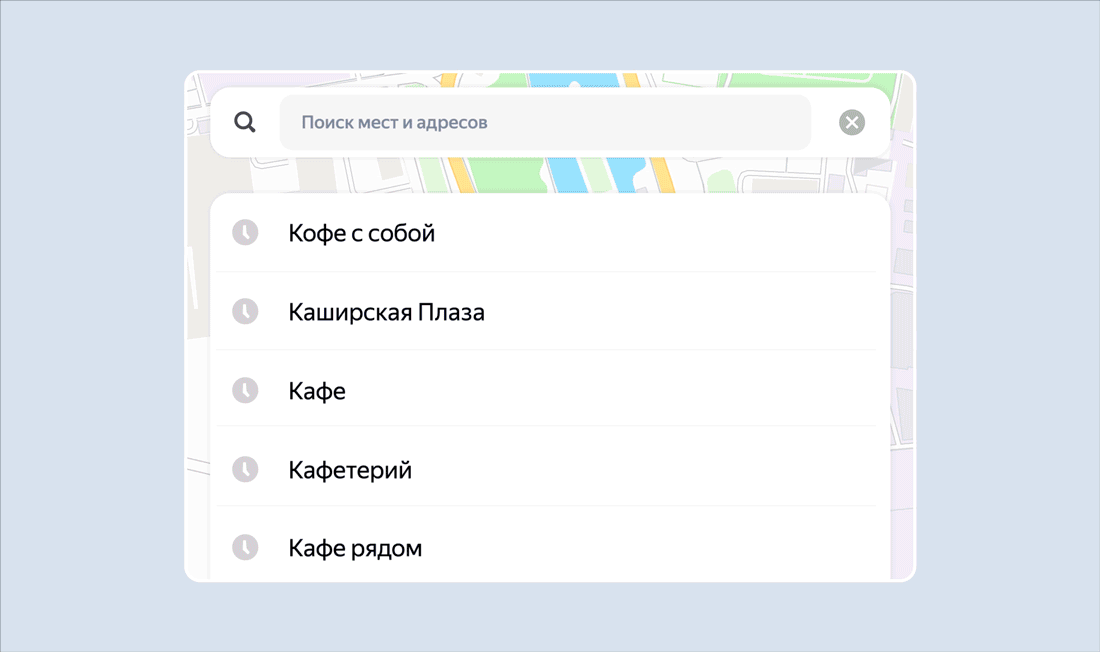
Task: Select the 'Кофе с собой' suggestion
Action: click(x=361, y=233)
